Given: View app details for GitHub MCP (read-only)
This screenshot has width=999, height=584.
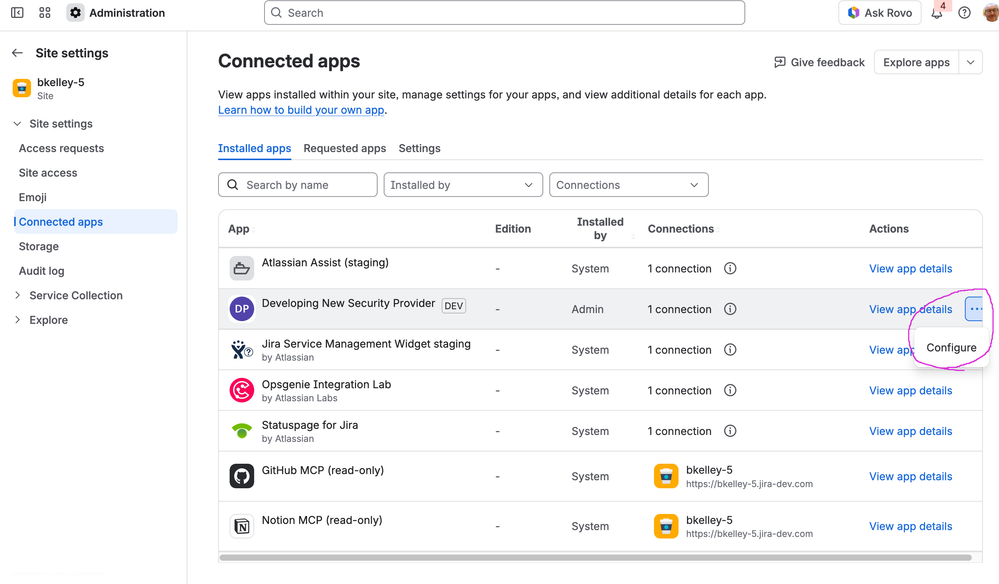Looking at the screenshot, I should pyautogui.click(x=910, y=476).
